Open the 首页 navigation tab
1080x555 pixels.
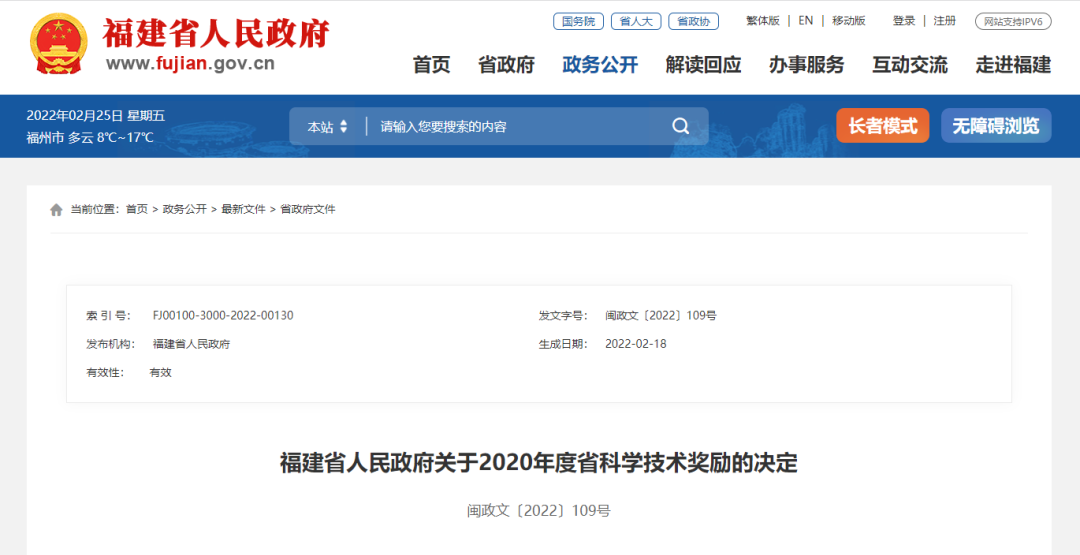pyautogui.click(x=431, y=65)
